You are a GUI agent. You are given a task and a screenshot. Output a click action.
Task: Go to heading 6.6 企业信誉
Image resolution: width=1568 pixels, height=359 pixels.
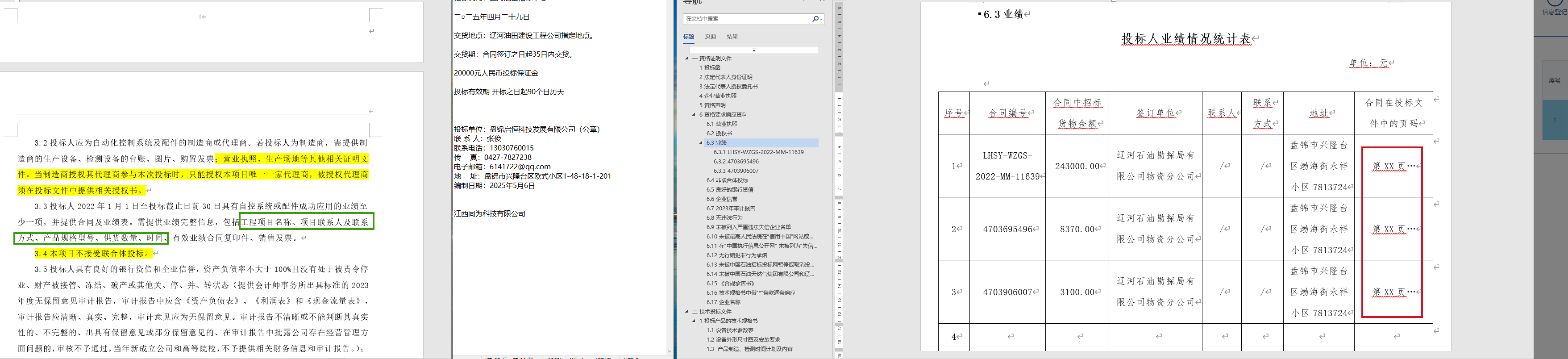point(722,199)
